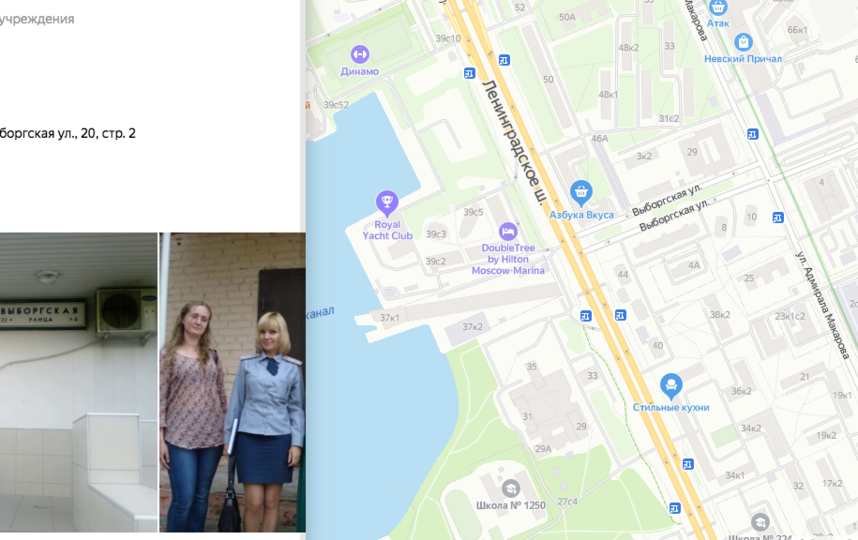The height and width of the screenshot is (540, 858).
Task: Select building 37к1 on the map
Action: (390, 318)
